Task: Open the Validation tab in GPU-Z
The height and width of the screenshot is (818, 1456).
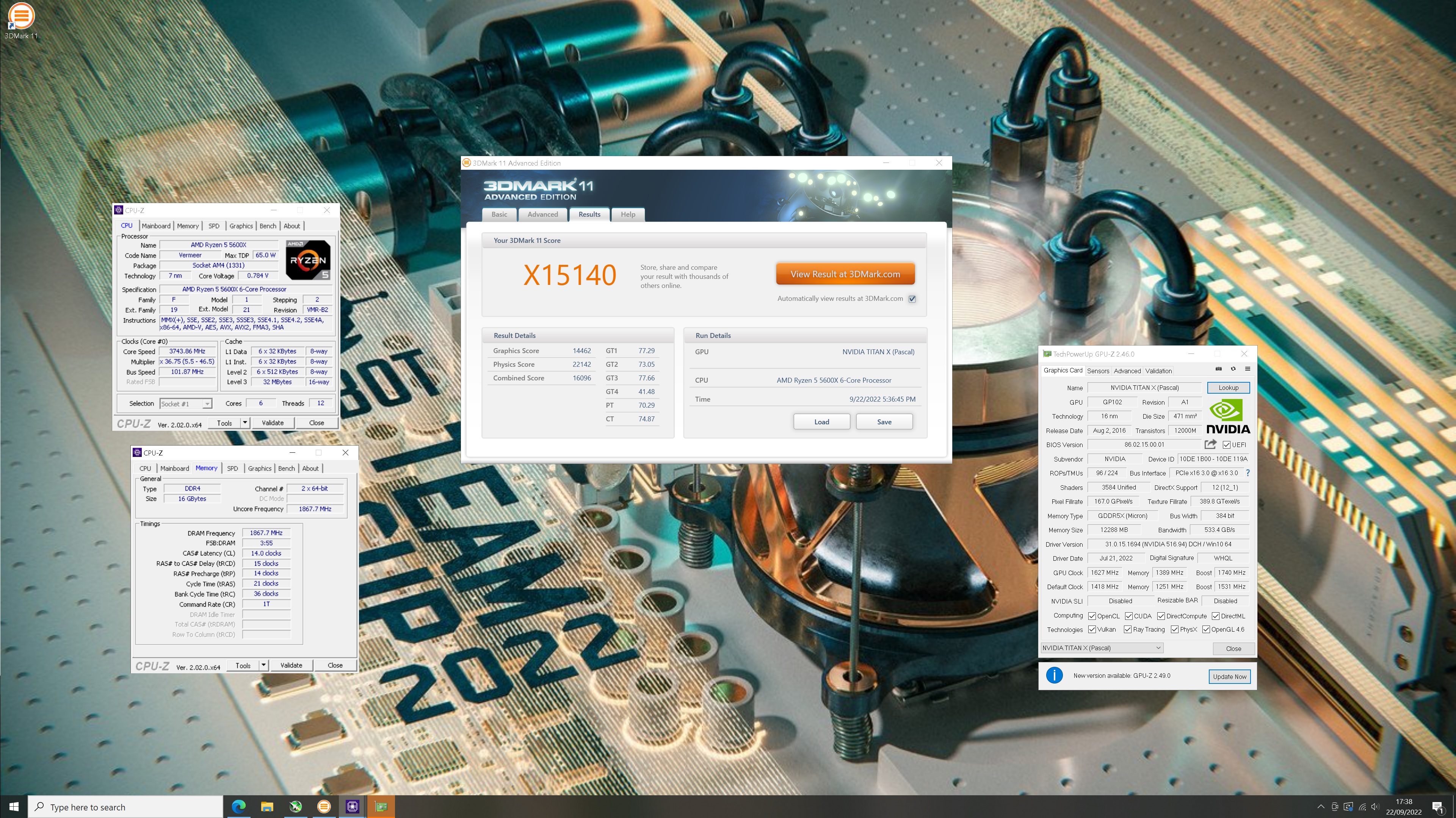Action: tap(1158, 371)
